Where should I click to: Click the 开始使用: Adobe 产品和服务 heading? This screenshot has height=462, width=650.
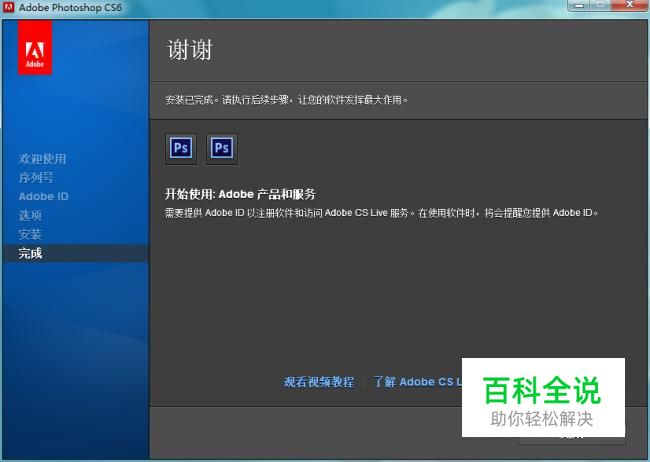(x=240, y=194)
